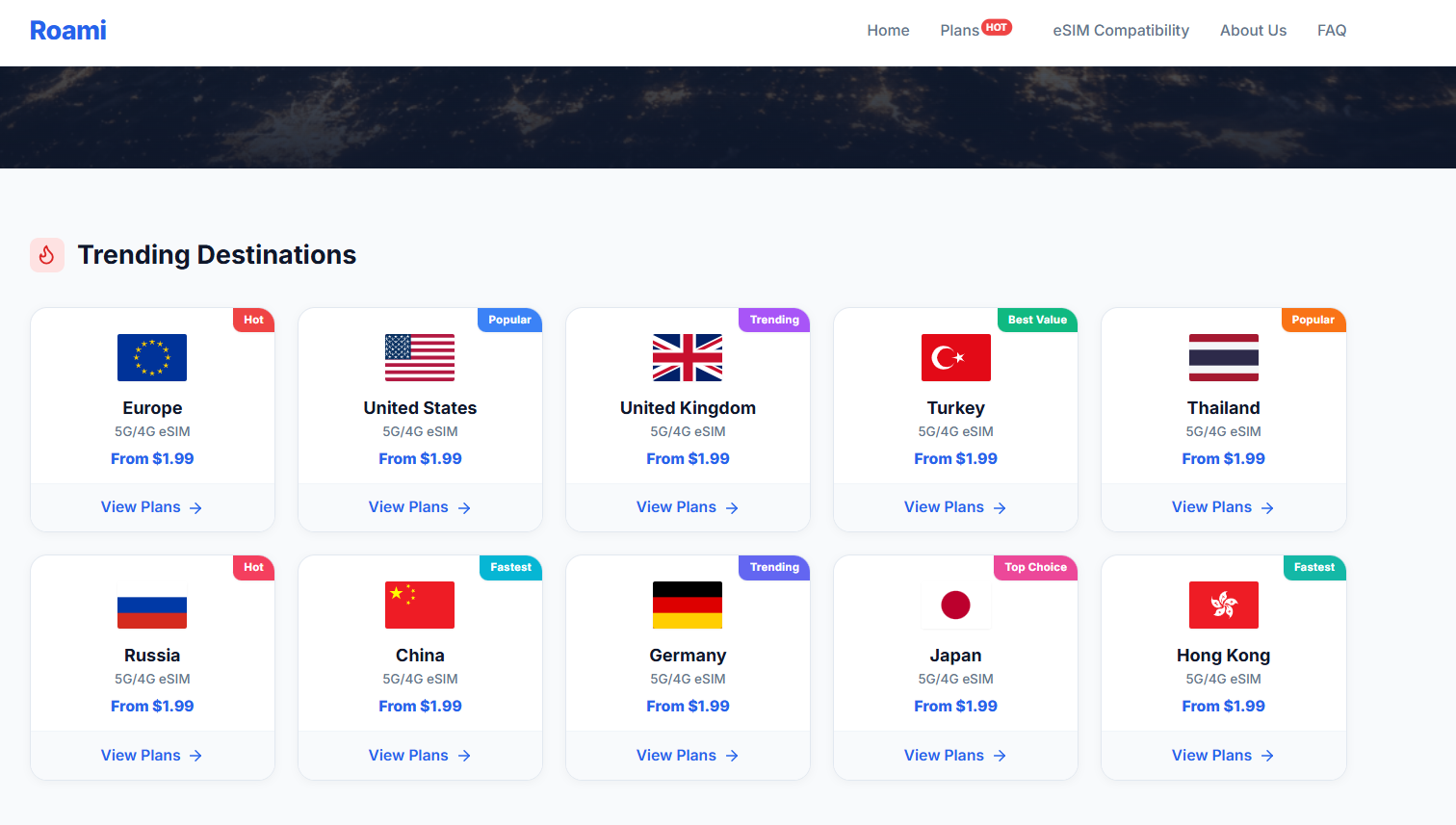Click the Hong Kong flag icon

coord(1223,605)
